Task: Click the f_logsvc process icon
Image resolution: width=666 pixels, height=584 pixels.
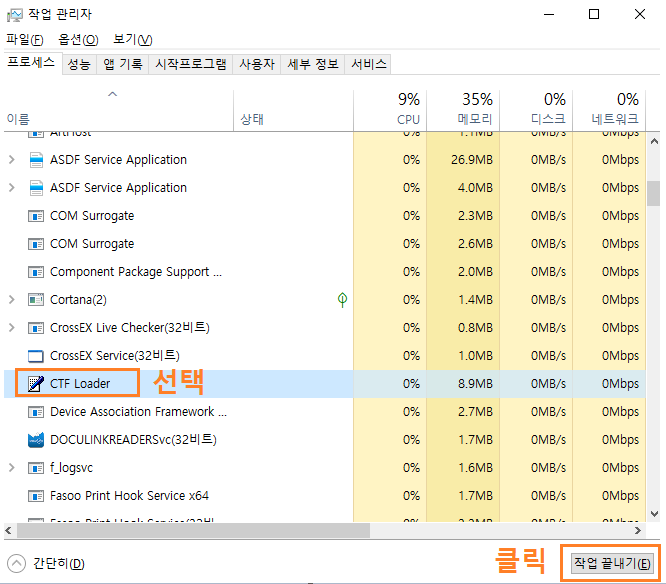Action: (x=36, y=468)
